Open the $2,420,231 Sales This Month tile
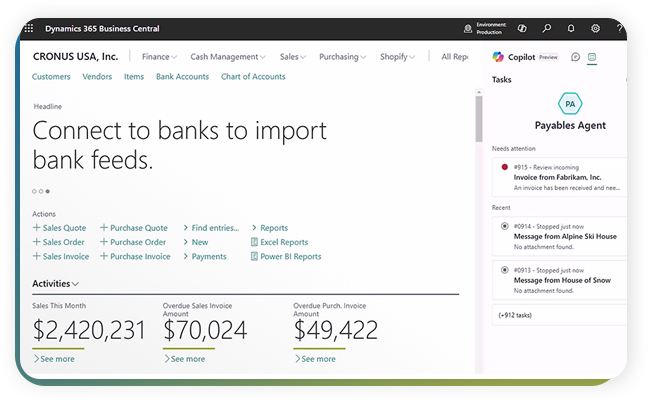This screenshot has height=401, width=648. pyautogui.click(x=89, y=330)
